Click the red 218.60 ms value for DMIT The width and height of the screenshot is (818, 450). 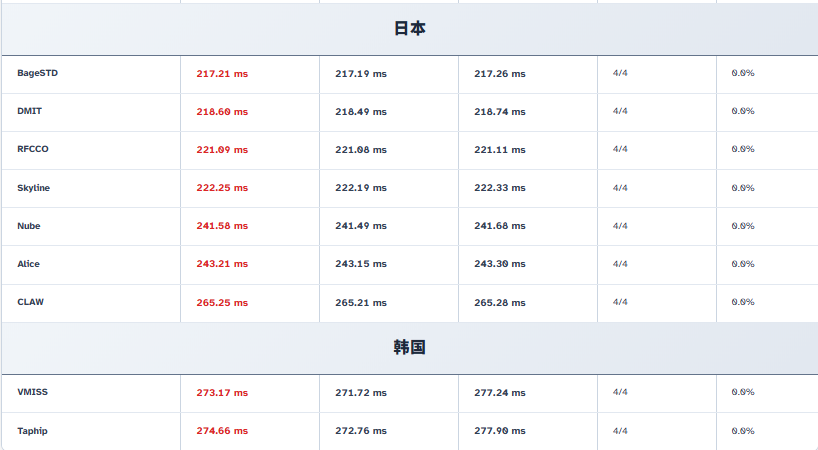[222, 112]
